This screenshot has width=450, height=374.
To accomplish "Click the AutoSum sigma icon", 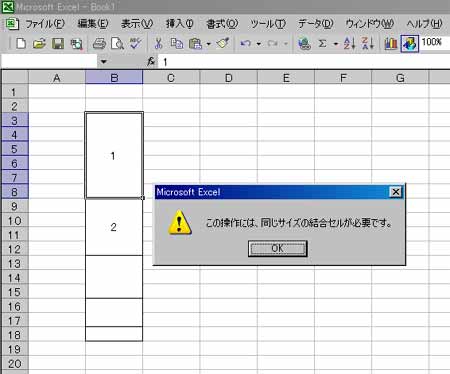I will (322, 43).
